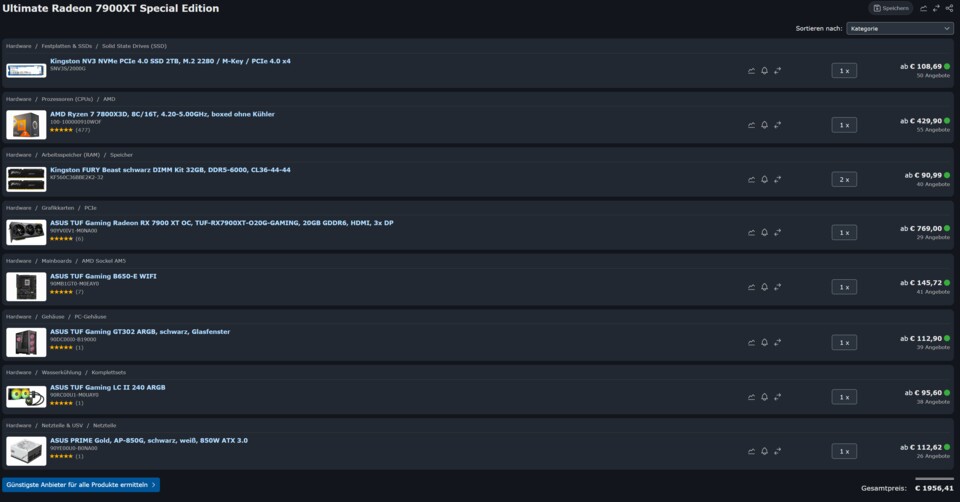Click bell icon for ASUS PRIME Gold power supply
The height and width of the screenshot is (502, 960).
coord(765,450)
